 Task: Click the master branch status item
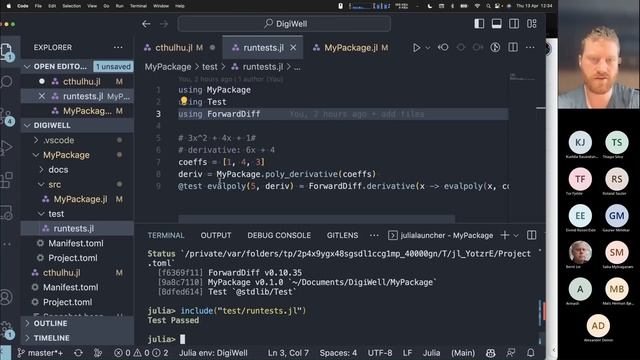click(40, 353)
